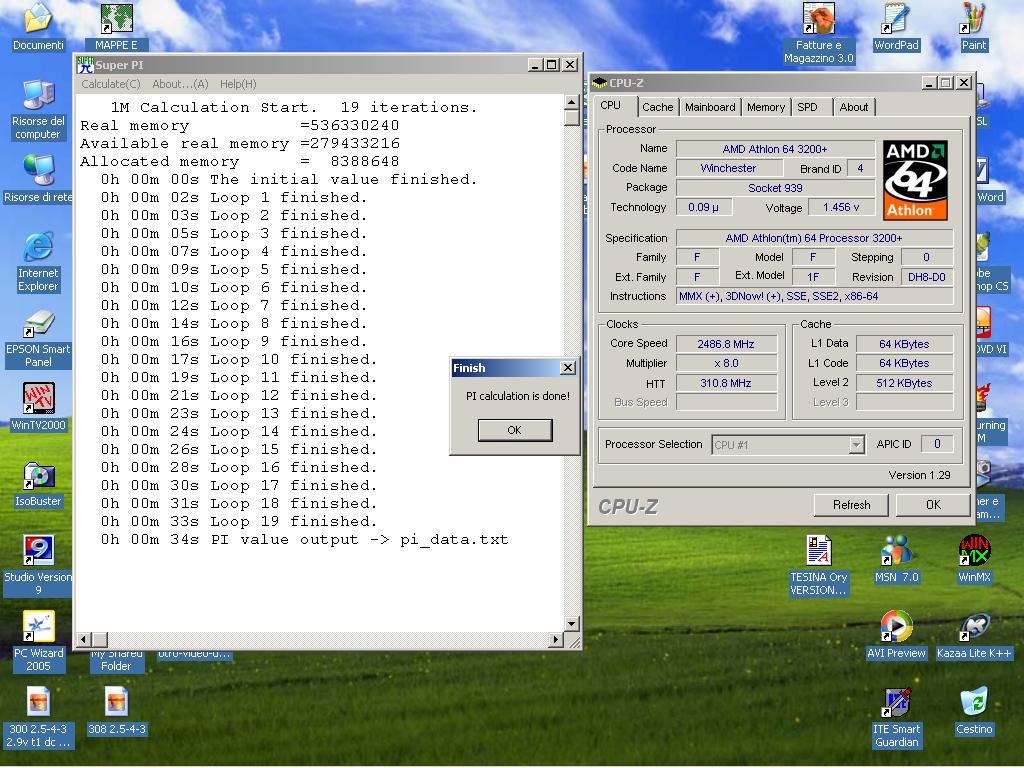Click the 'Loop 19 finished.' line
The height and width of the screenshot is (768, 1024).
(239, 521)
